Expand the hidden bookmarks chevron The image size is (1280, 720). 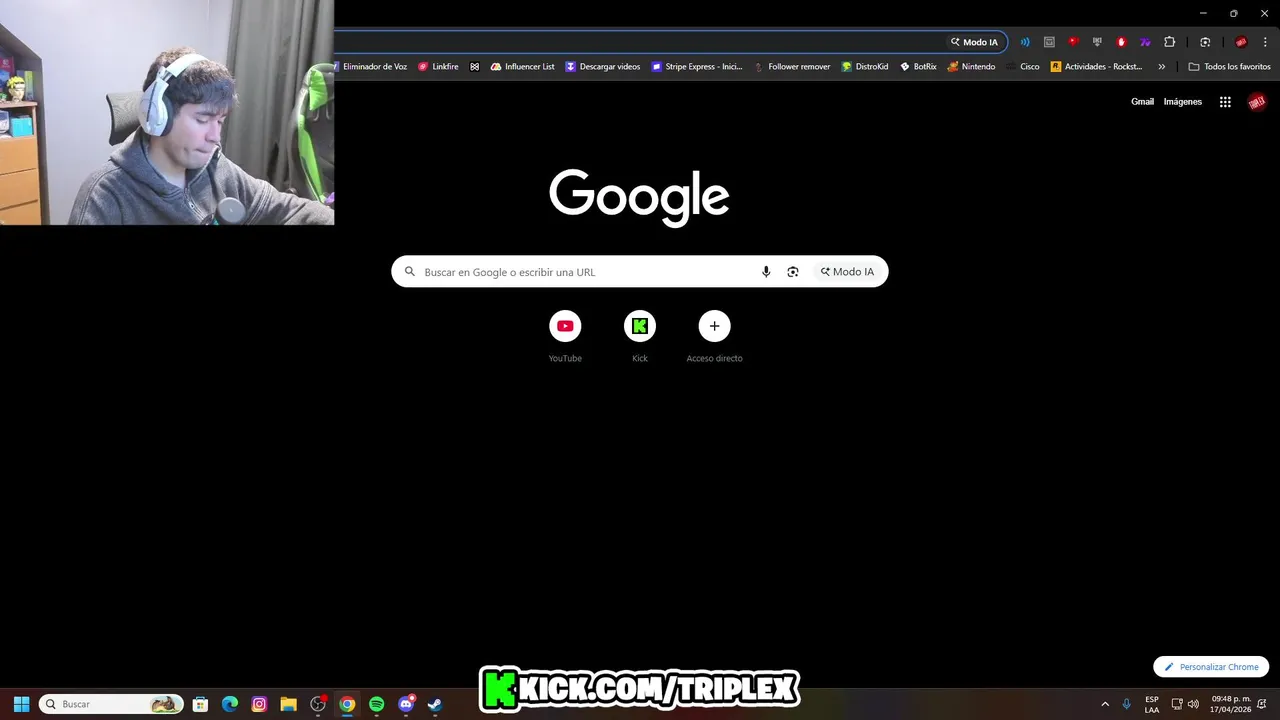coord(1161,67)
